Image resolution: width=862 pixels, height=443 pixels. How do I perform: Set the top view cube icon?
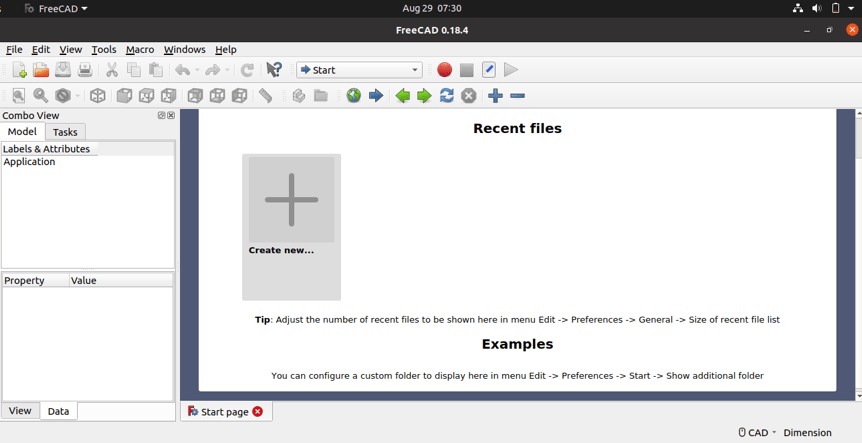point(146,96)
